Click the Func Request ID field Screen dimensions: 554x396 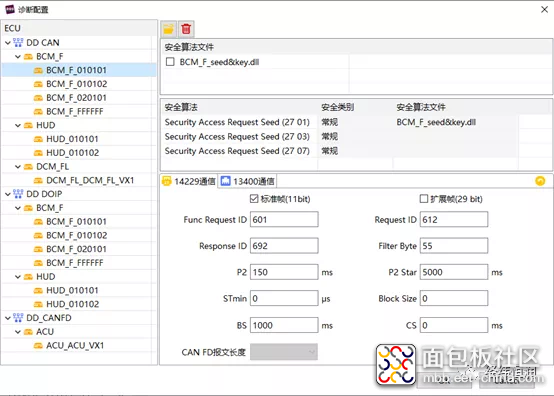coord(284,219)
